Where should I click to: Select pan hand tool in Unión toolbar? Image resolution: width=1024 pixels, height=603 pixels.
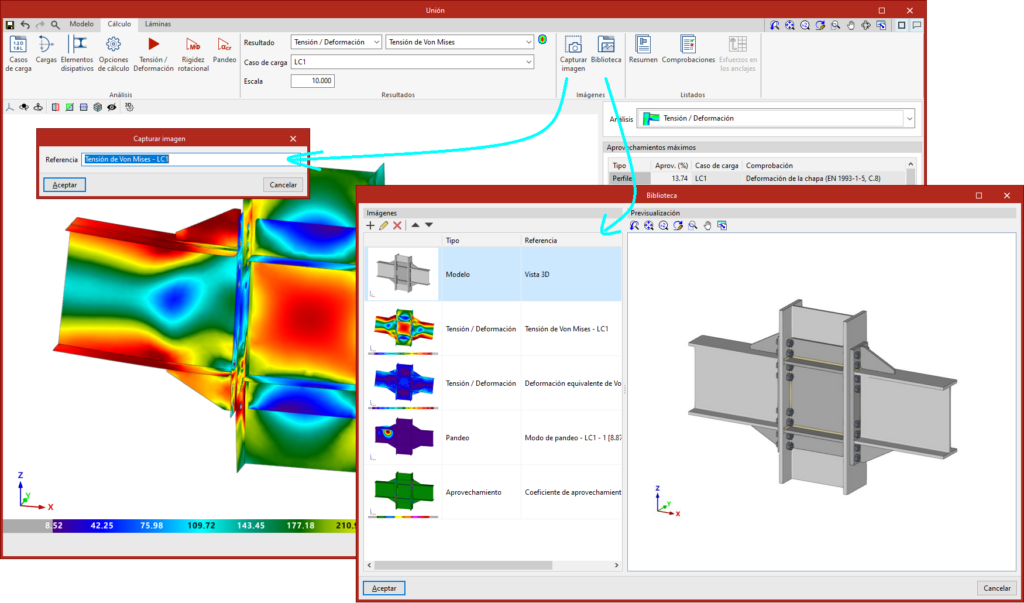coord(850,25)
